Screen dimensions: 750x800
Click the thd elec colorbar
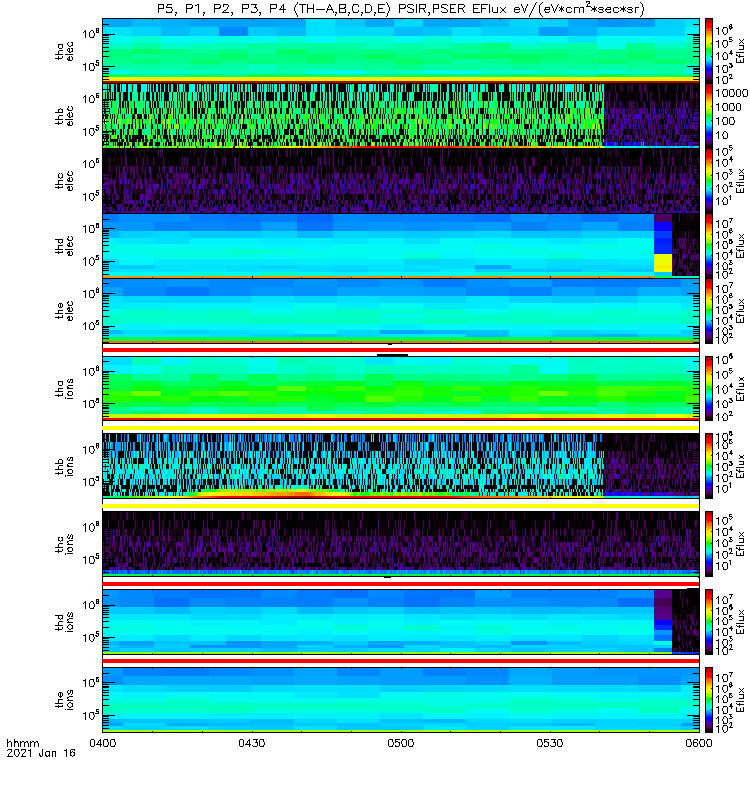[709, 245]
